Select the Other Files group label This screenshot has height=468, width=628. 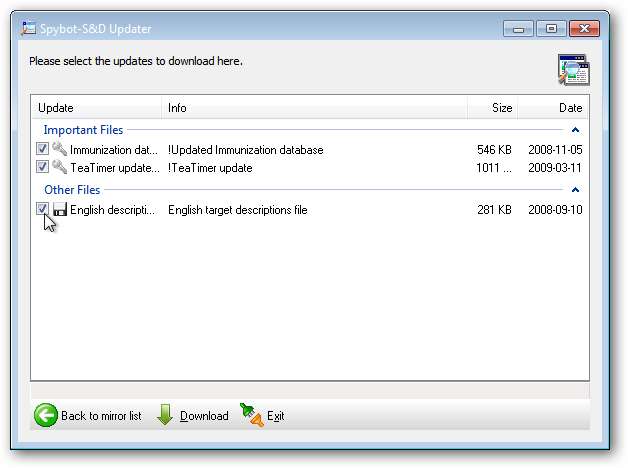coord(72,190)
